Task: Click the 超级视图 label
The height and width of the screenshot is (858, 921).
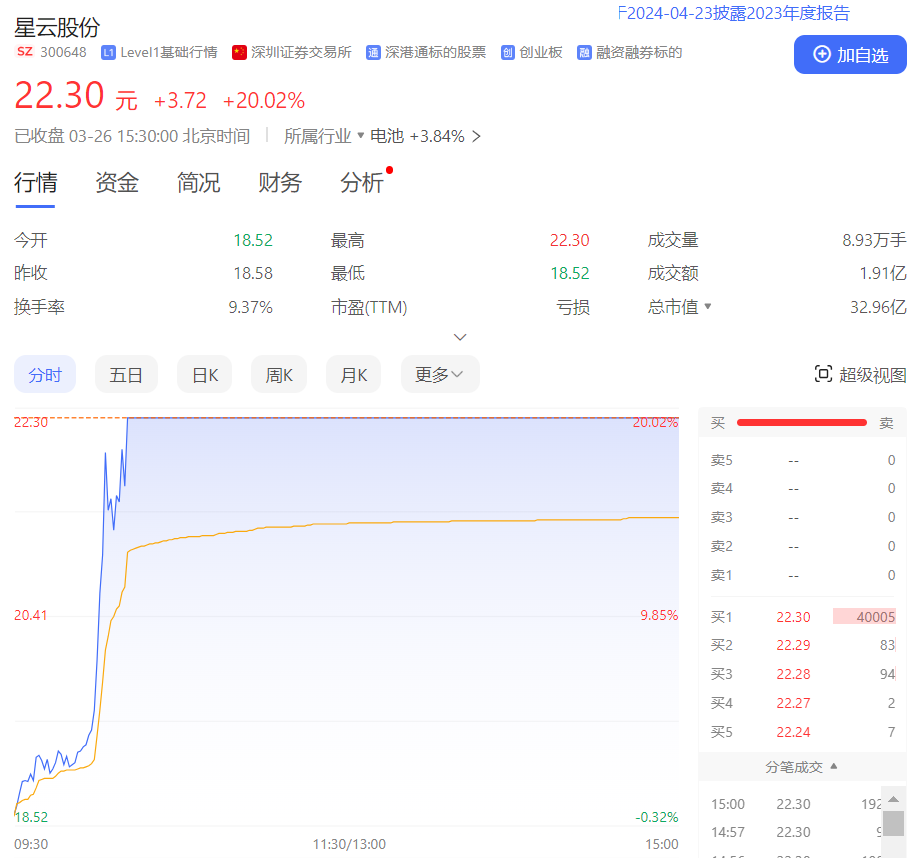Action: 873,375
